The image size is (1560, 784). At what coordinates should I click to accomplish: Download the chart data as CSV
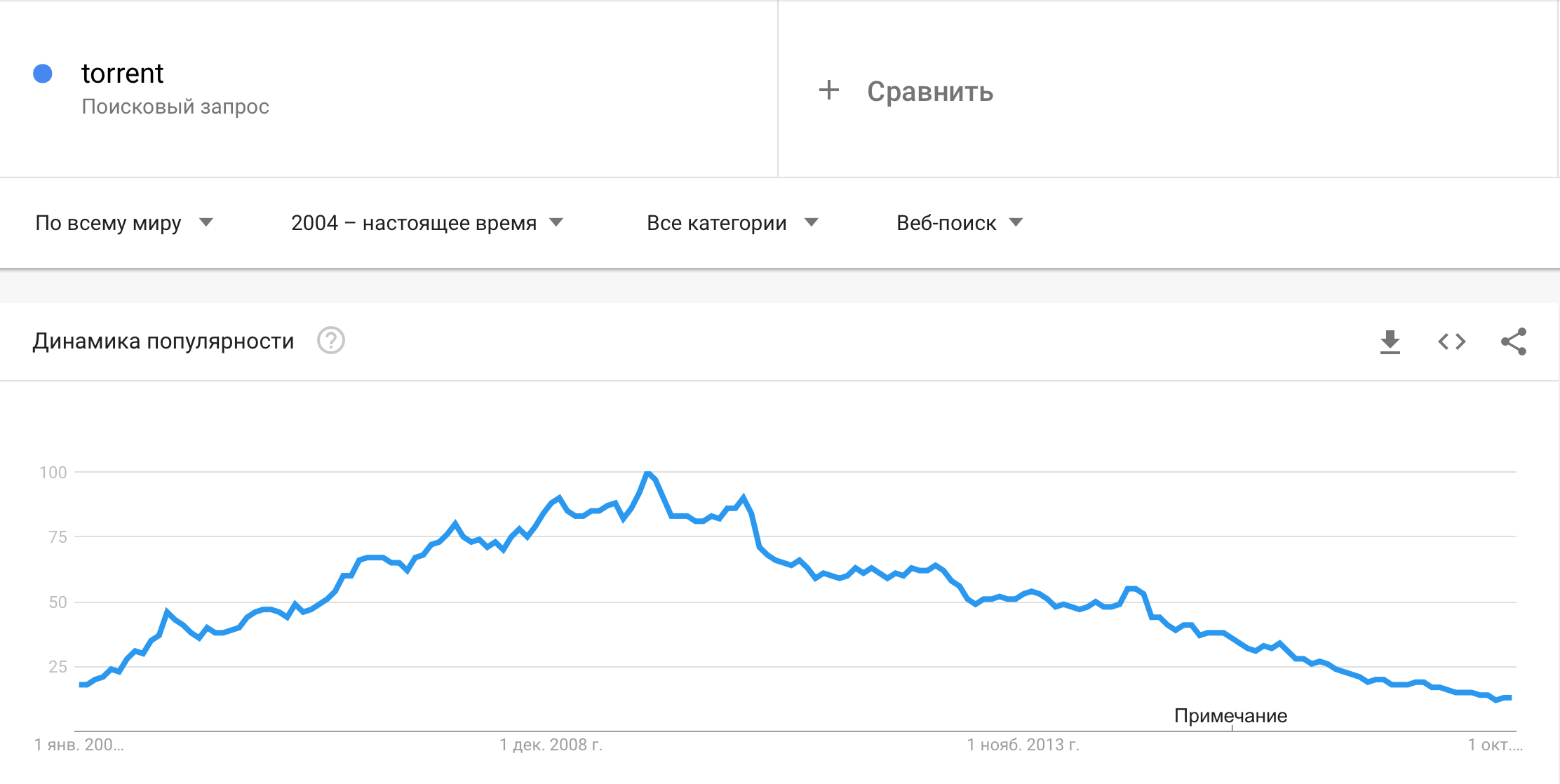tap(1390, 342)
